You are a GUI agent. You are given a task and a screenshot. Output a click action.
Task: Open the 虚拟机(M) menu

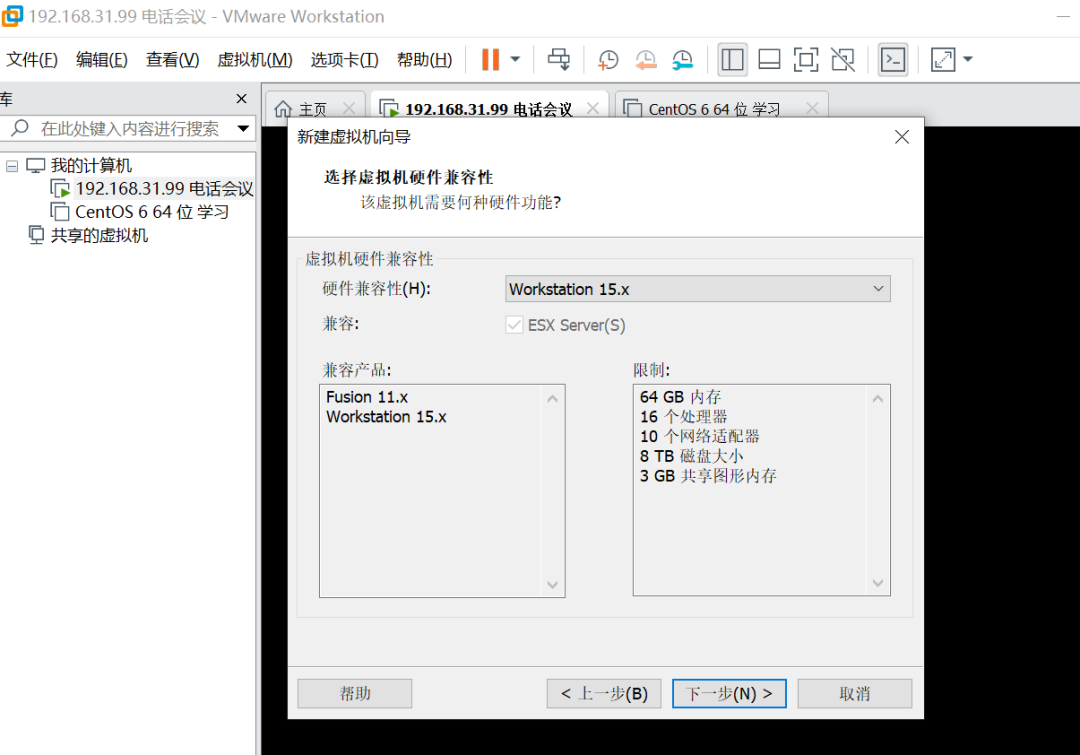(x=255, y=60)
